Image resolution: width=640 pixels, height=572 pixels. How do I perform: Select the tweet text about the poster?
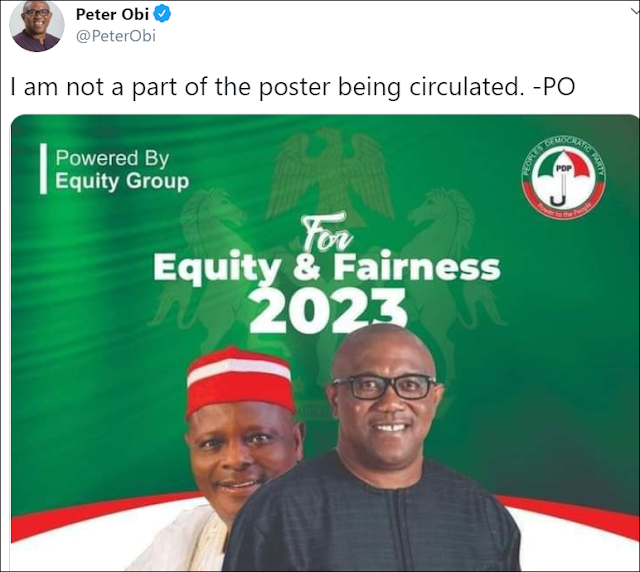(292, 87)
